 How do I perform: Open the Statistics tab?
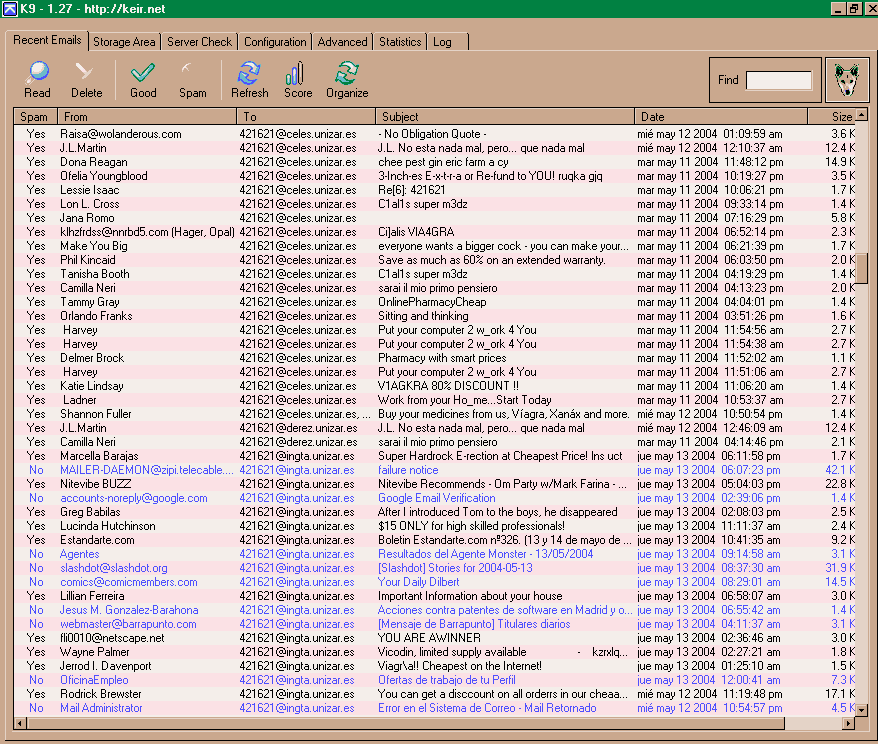(x=399, y=42)
